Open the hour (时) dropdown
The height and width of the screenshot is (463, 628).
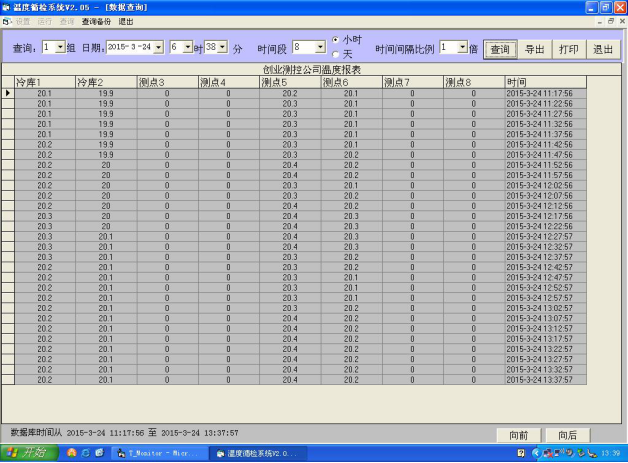(188, 47)
